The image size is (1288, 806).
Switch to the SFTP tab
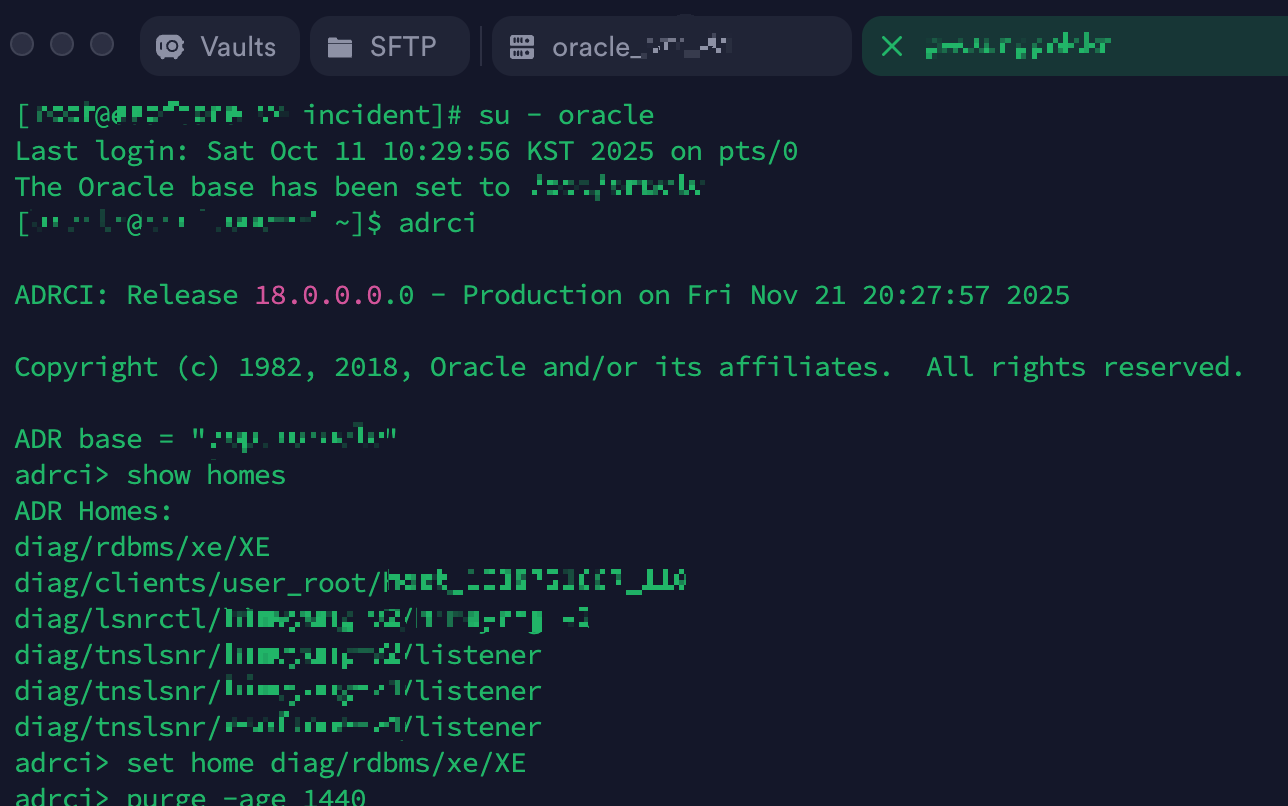pos(389,46)
